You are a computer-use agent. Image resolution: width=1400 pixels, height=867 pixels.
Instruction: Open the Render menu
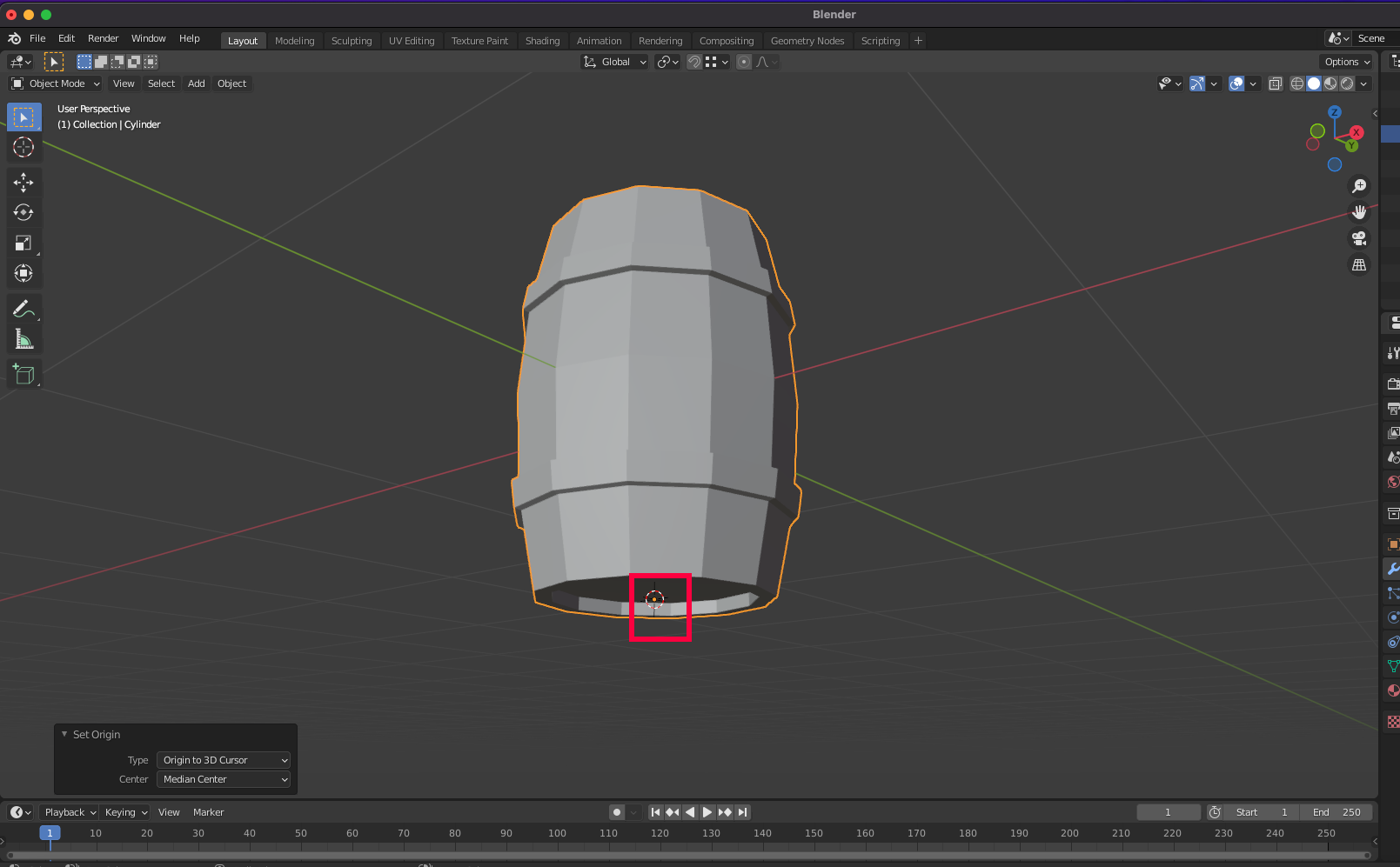(103, 38)
